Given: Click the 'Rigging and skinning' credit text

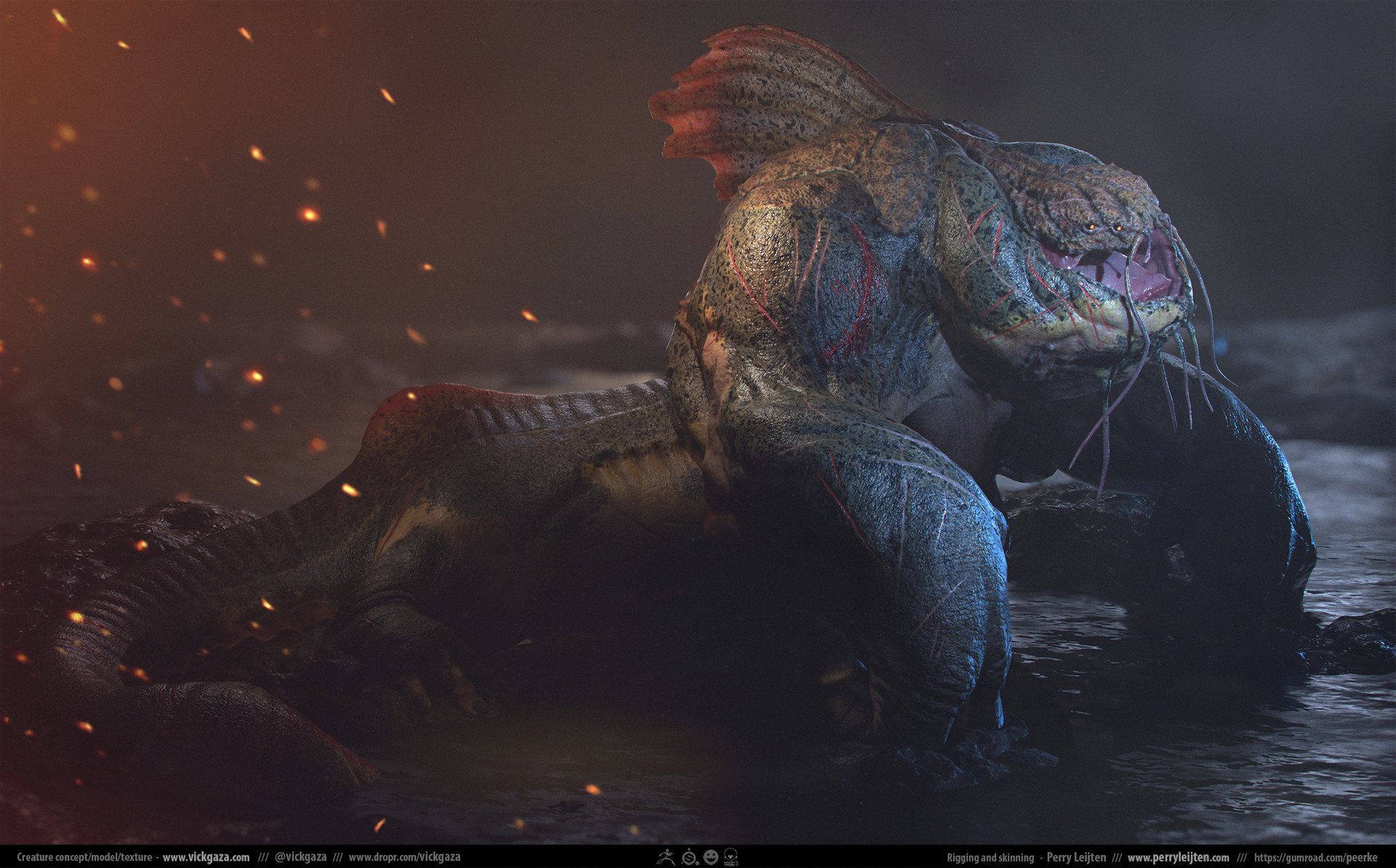Looking at the screenshot, I should (x=990, y=858).
